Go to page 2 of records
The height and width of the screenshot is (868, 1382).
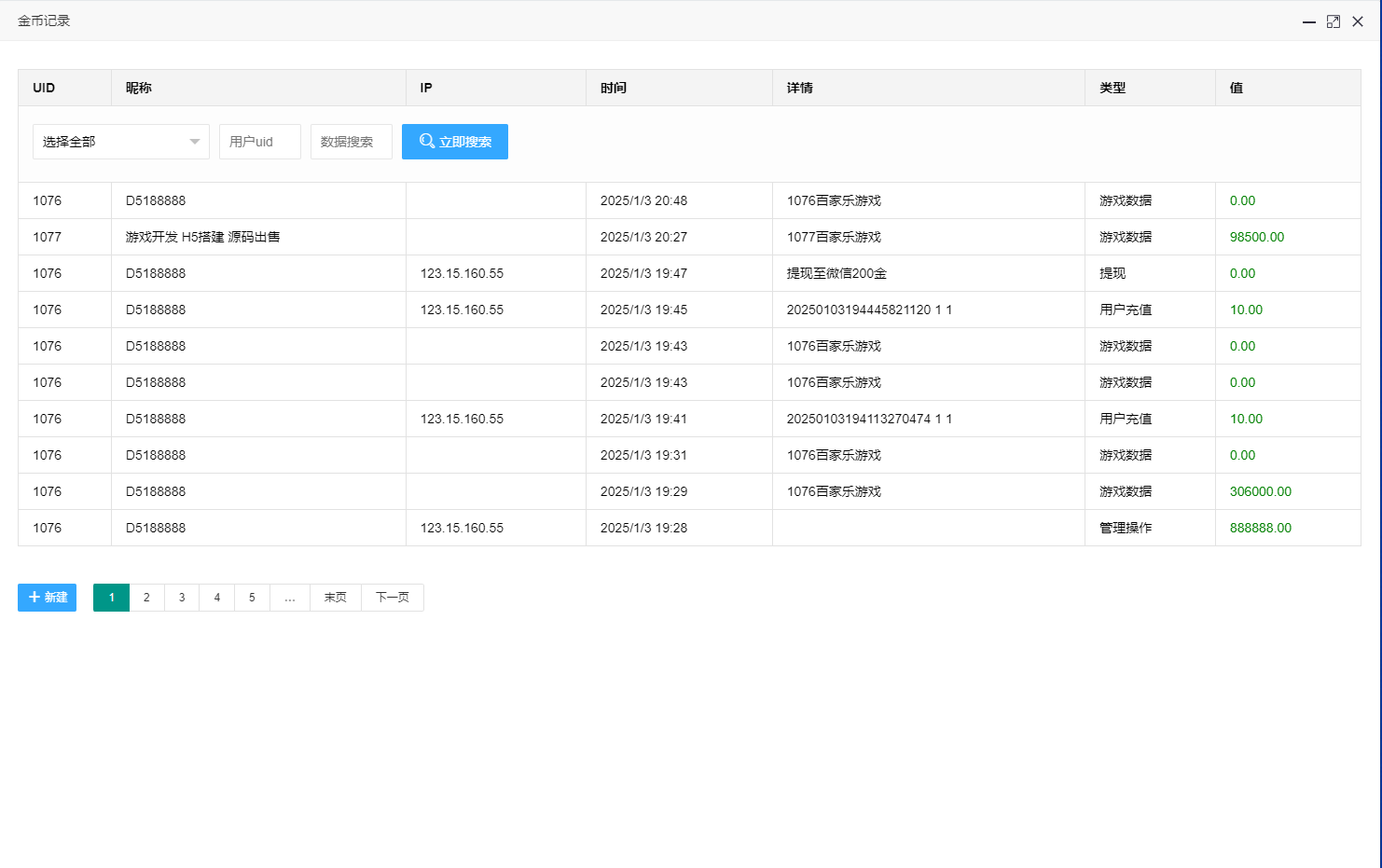click(146, 598)
